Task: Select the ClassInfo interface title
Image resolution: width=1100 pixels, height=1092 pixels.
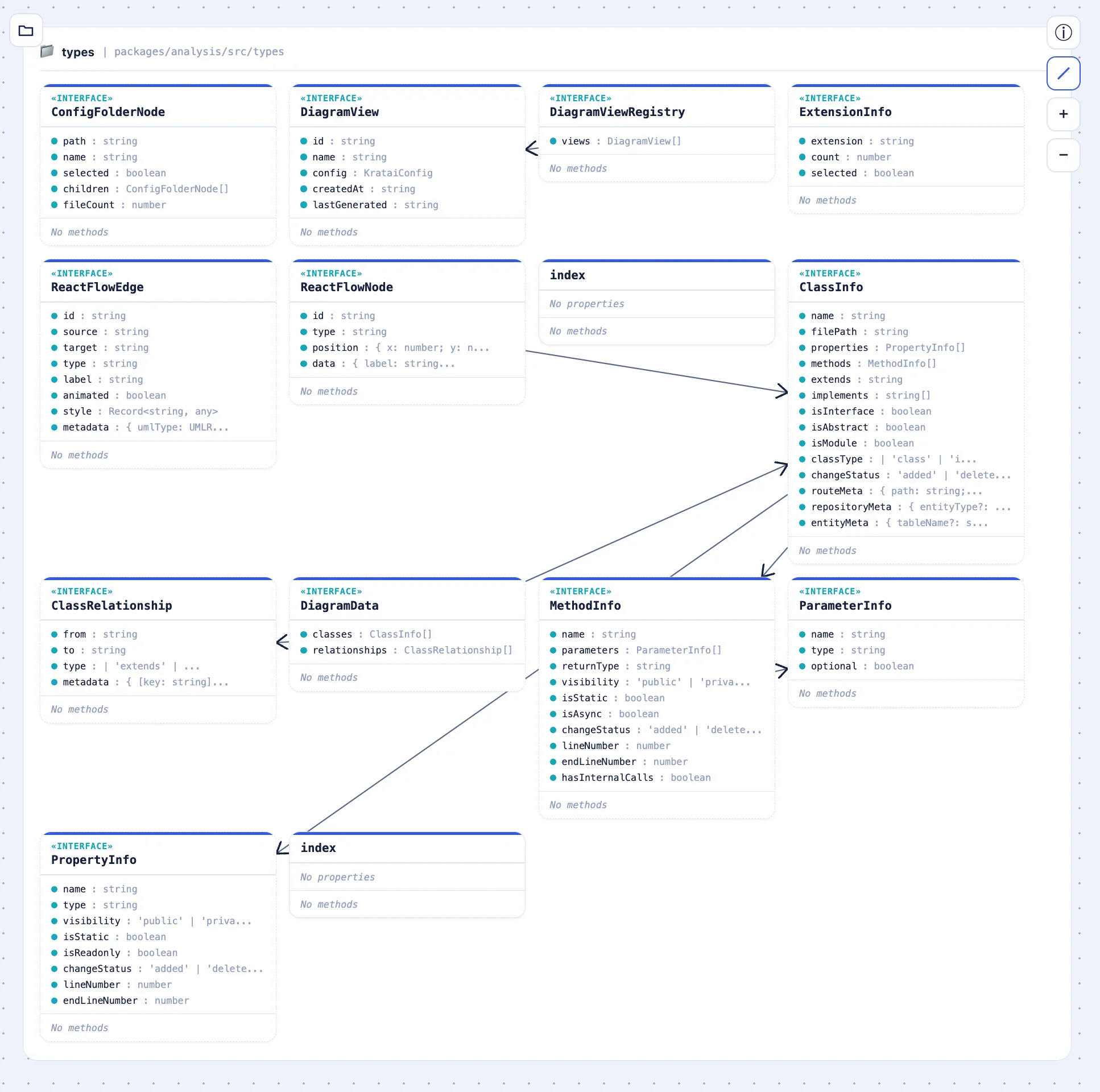Action: [831, 287]
